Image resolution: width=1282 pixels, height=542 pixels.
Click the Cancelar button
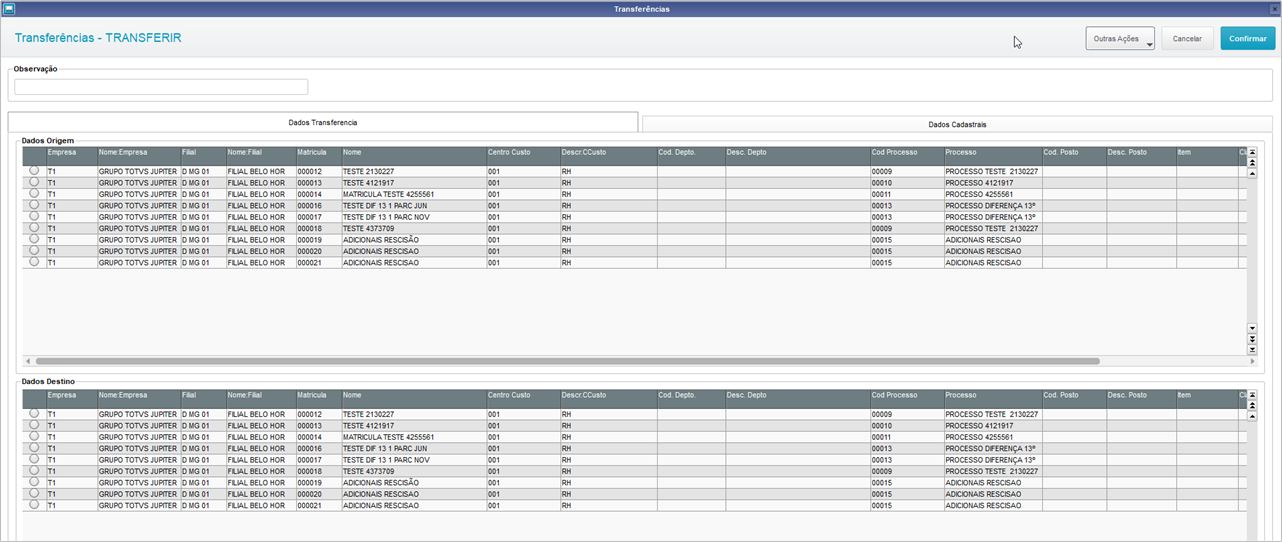pos(1187,38)
